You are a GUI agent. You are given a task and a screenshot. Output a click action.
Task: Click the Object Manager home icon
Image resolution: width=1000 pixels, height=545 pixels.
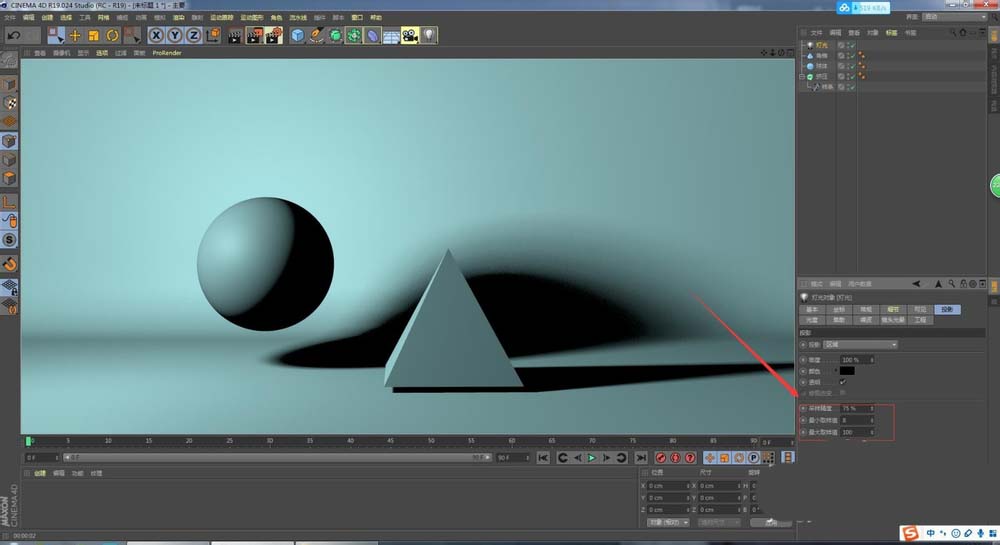[963, 32]
